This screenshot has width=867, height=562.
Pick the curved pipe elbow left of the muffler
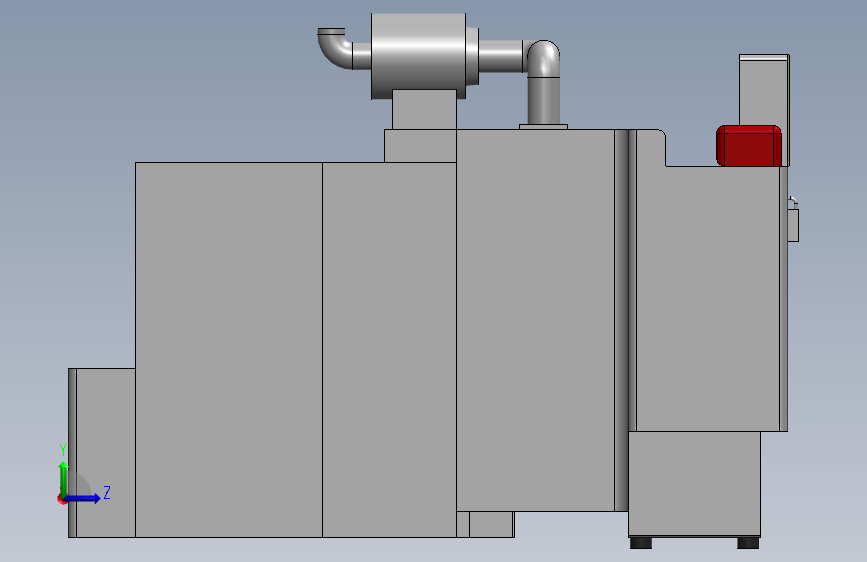click(336, 48)
